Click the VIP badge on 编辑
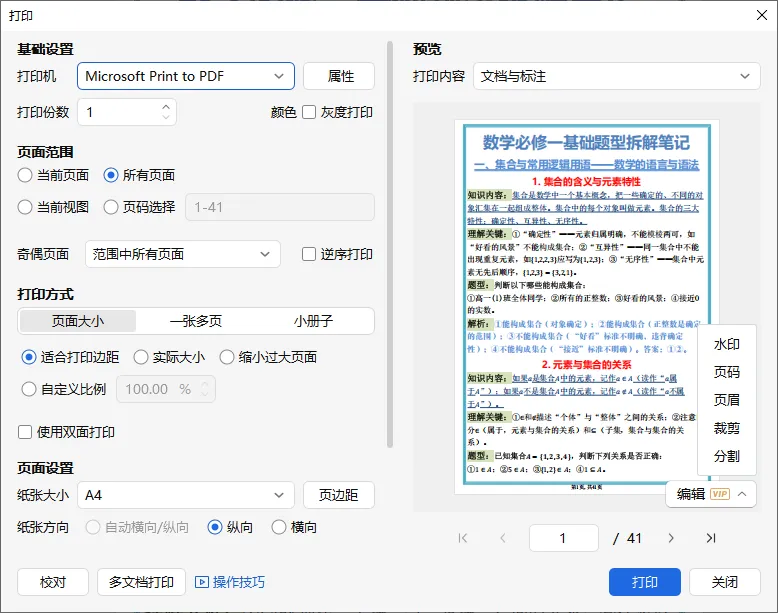The width and height of the screenshot is (778, 613). click(x=720, y=494)
